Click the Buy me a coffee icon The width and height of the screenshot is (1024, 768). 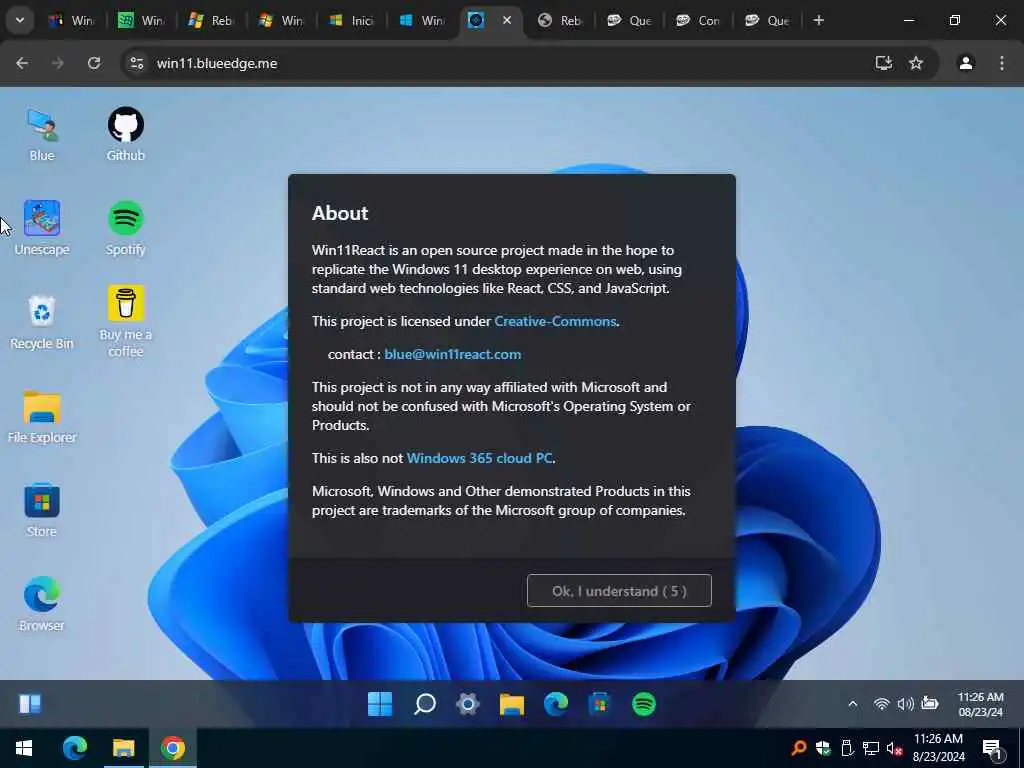tap(125, 321)
